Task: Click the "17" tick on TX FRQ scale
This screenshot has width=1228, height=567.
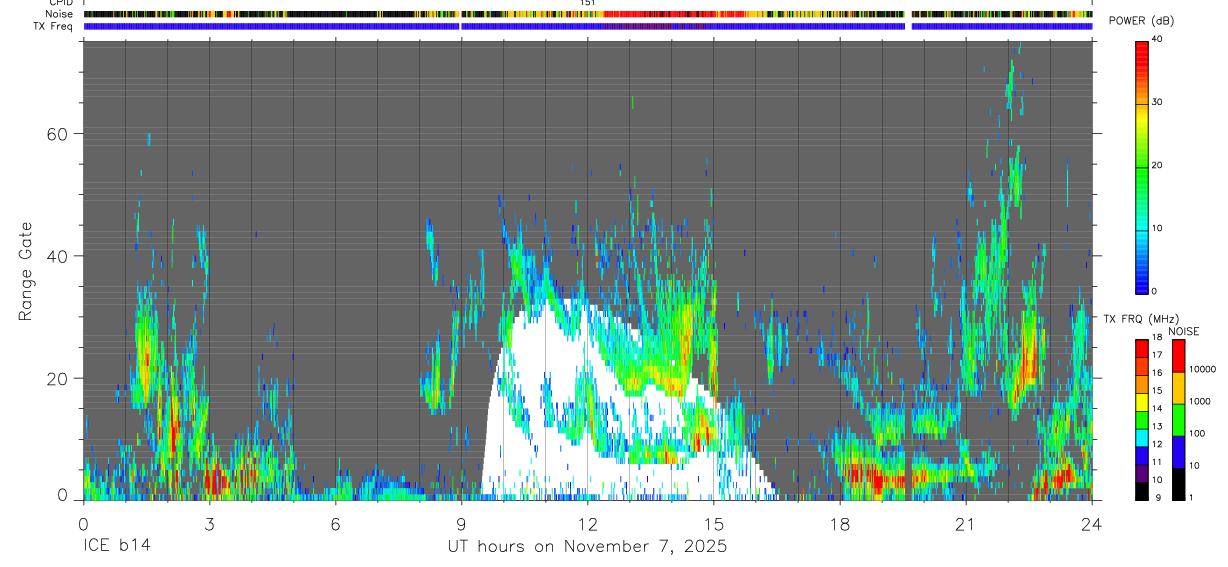Action: (x=1157, y=355)
